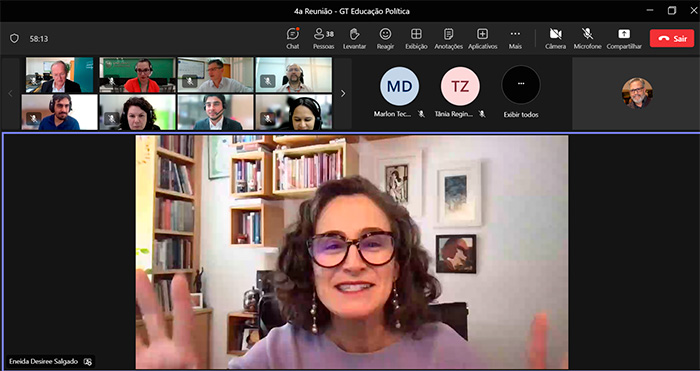Click the shield meeting security icon
Viewport: 700px width, 371px height.
point(14,38)
